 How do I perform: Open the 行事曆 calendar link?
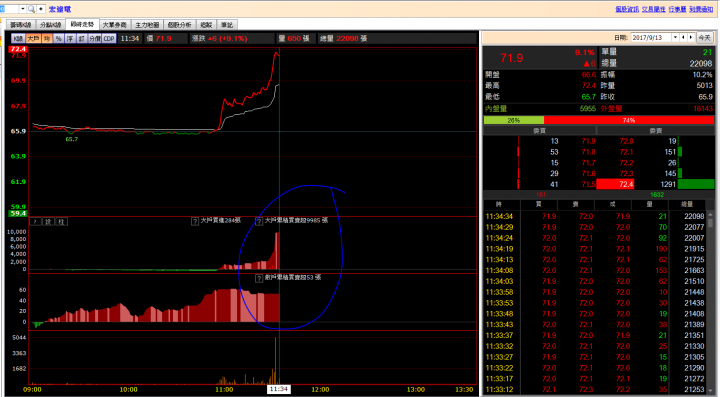click(x=677, y=9)
